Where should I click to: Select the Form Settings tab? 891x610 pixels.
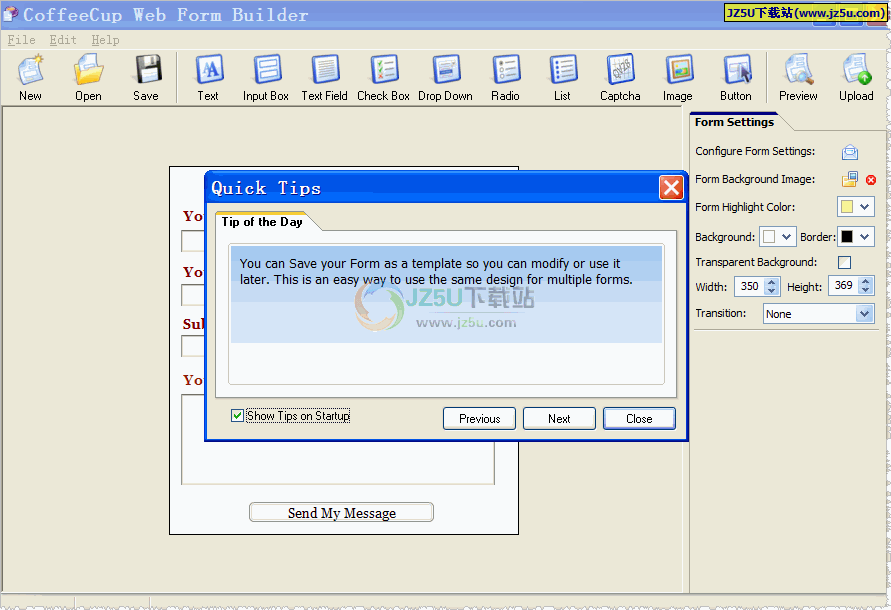point(734,122)
